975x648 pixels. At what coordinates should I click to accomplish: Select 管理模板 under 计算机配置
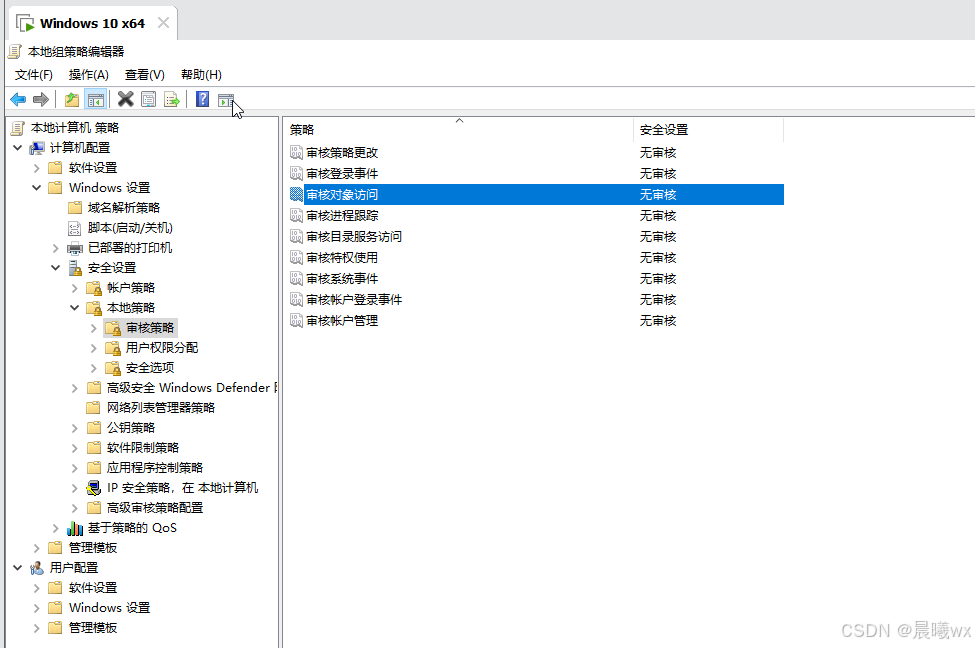point(93,548)
